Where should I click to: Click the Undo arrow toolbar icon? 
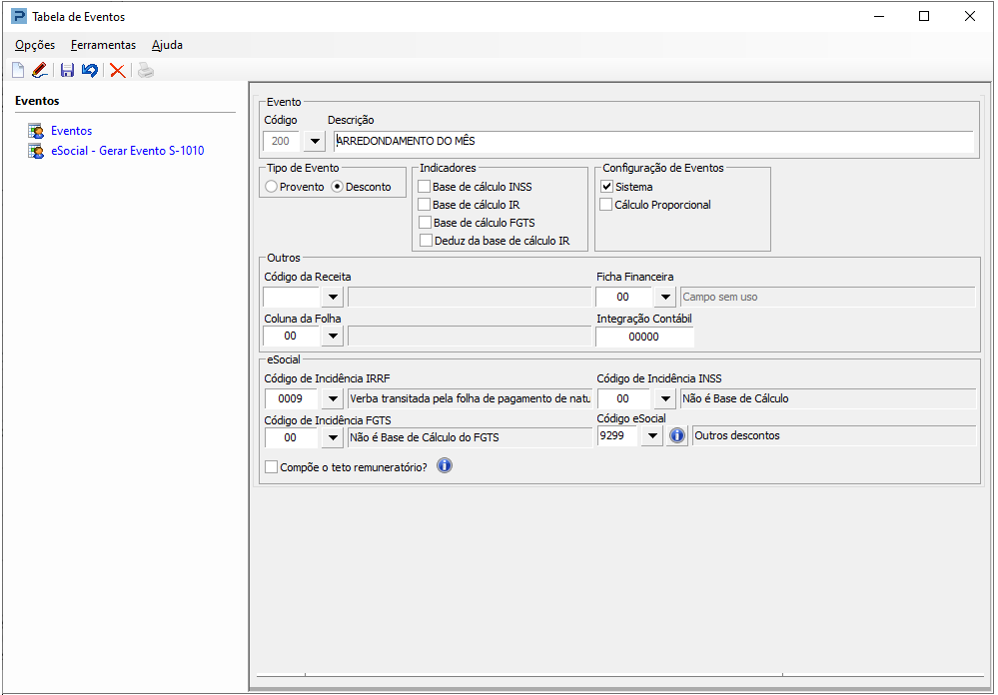[x=90, y=70]
